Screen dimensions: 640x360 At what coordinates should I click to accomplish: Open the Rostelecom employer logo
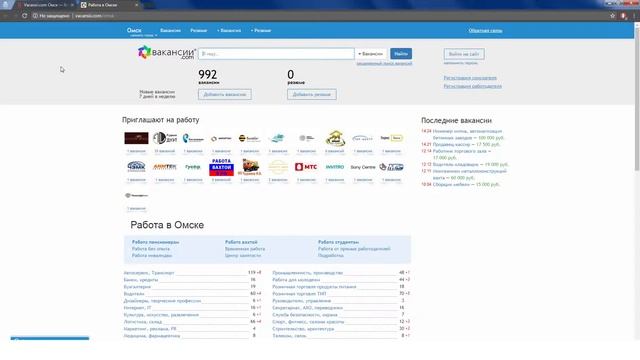click(x=193, y=138)
